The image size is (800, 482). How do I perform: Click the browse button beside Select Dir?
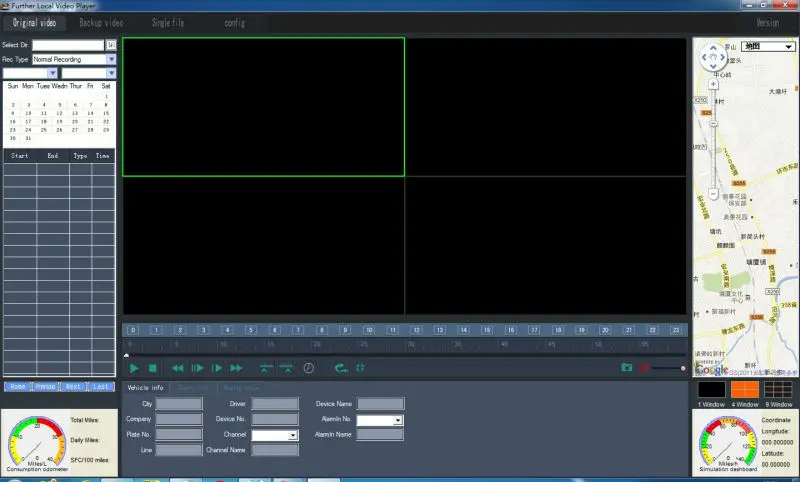coord(111,45)
